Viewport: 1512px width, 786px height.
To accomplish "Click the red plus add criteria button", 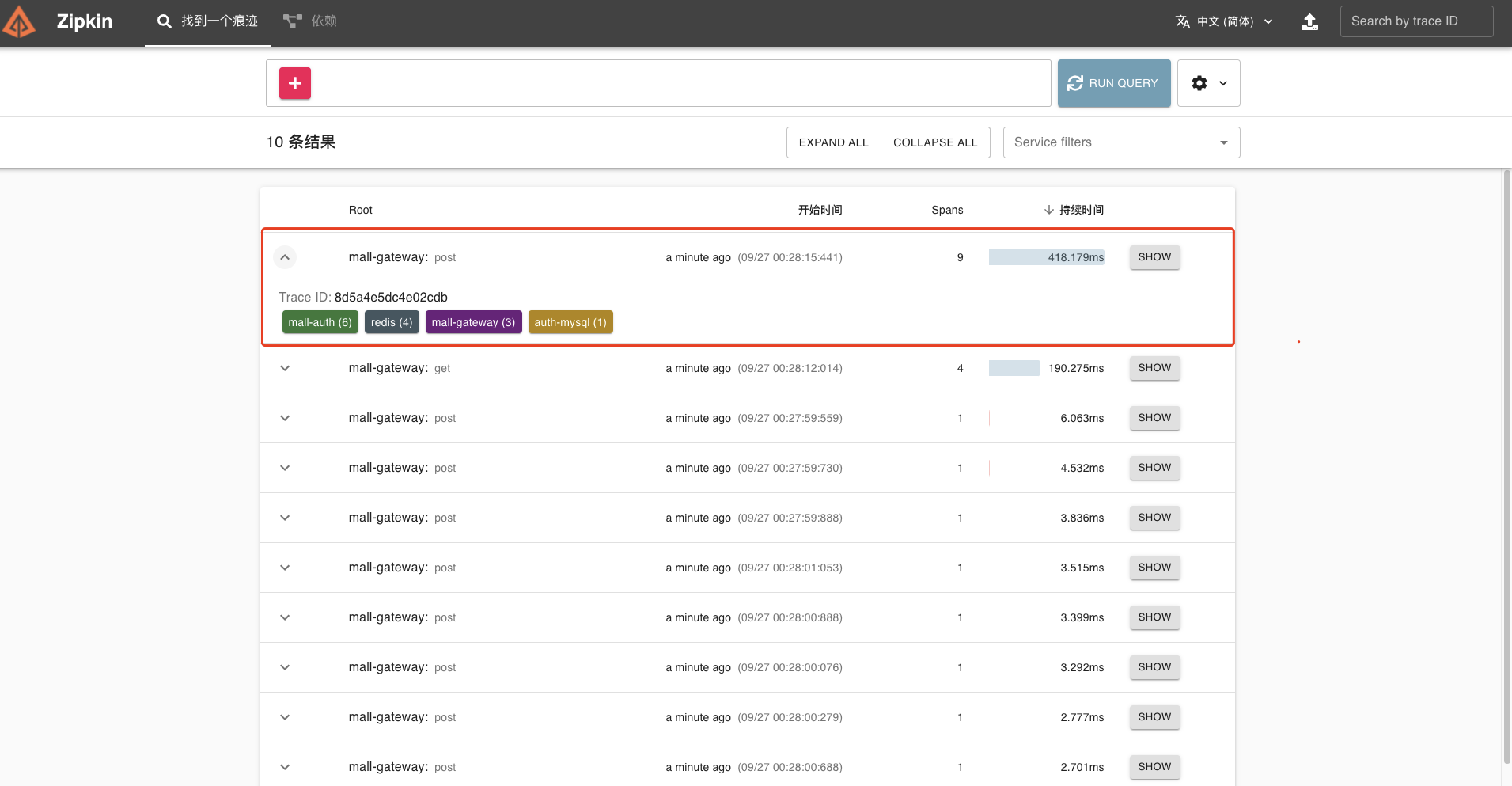I will tap(295, 83).
